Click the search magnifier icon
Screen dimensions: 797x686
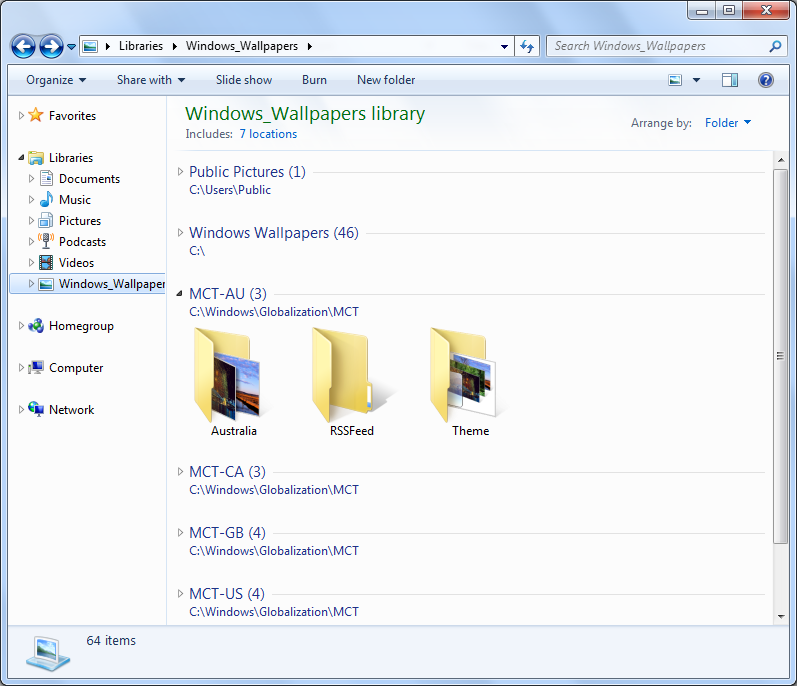click(775, 46)
